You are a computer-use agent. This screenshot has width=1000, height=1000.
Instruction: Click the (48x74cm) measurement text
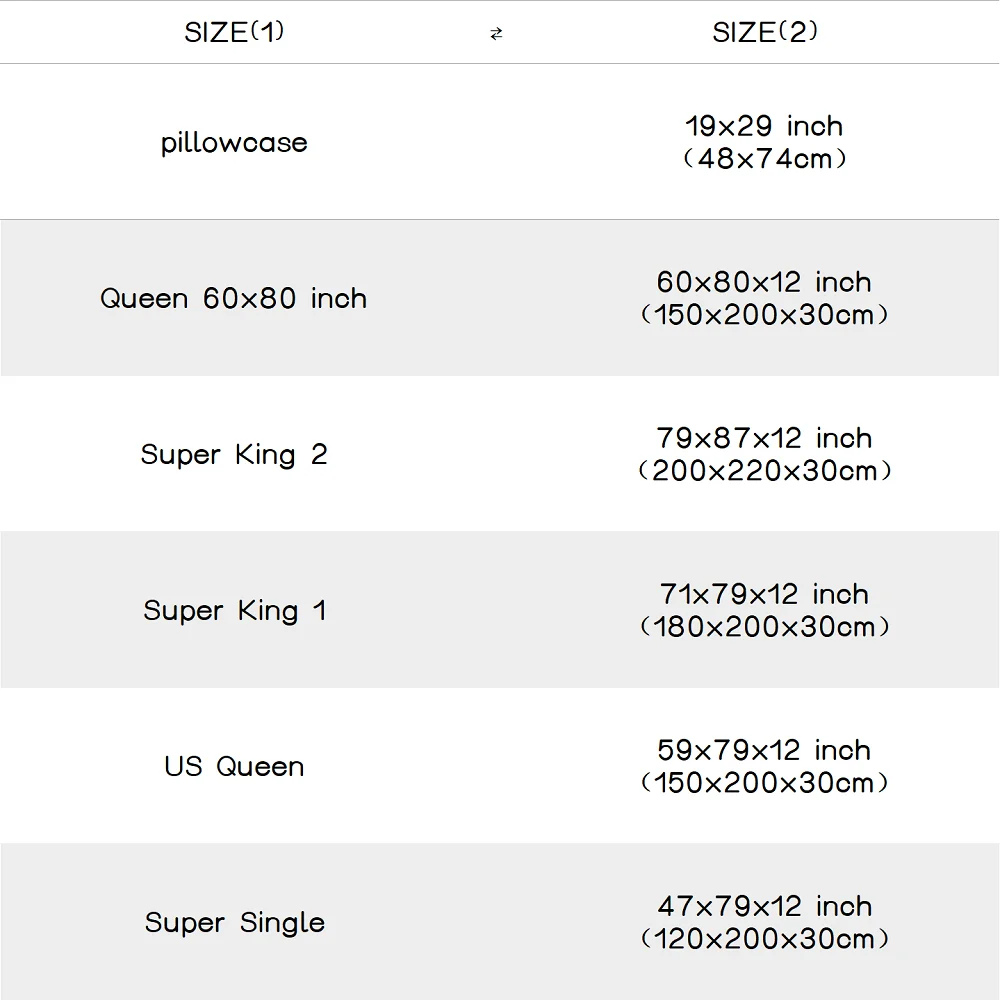tap(764, 158)
